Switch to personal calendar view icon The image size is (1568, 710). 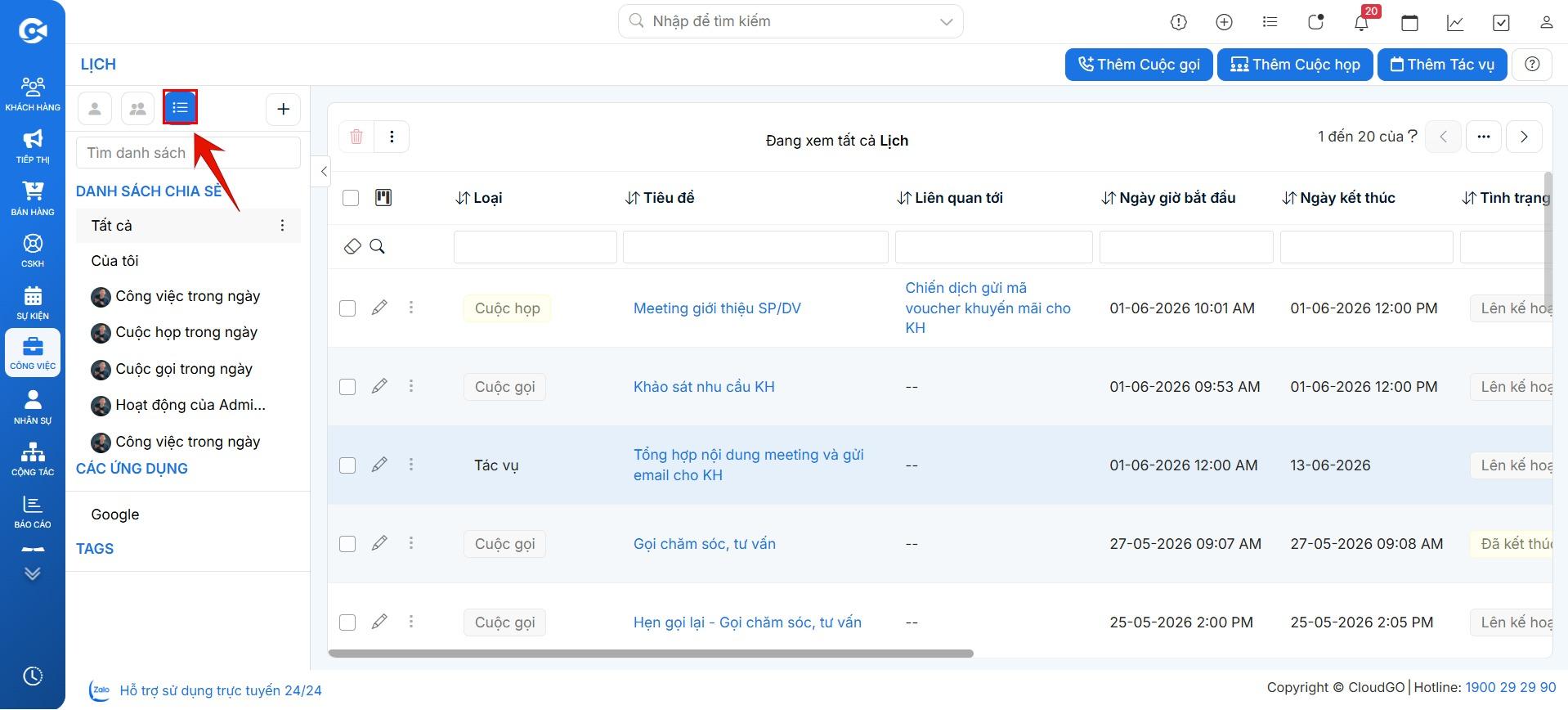point(95,108)
